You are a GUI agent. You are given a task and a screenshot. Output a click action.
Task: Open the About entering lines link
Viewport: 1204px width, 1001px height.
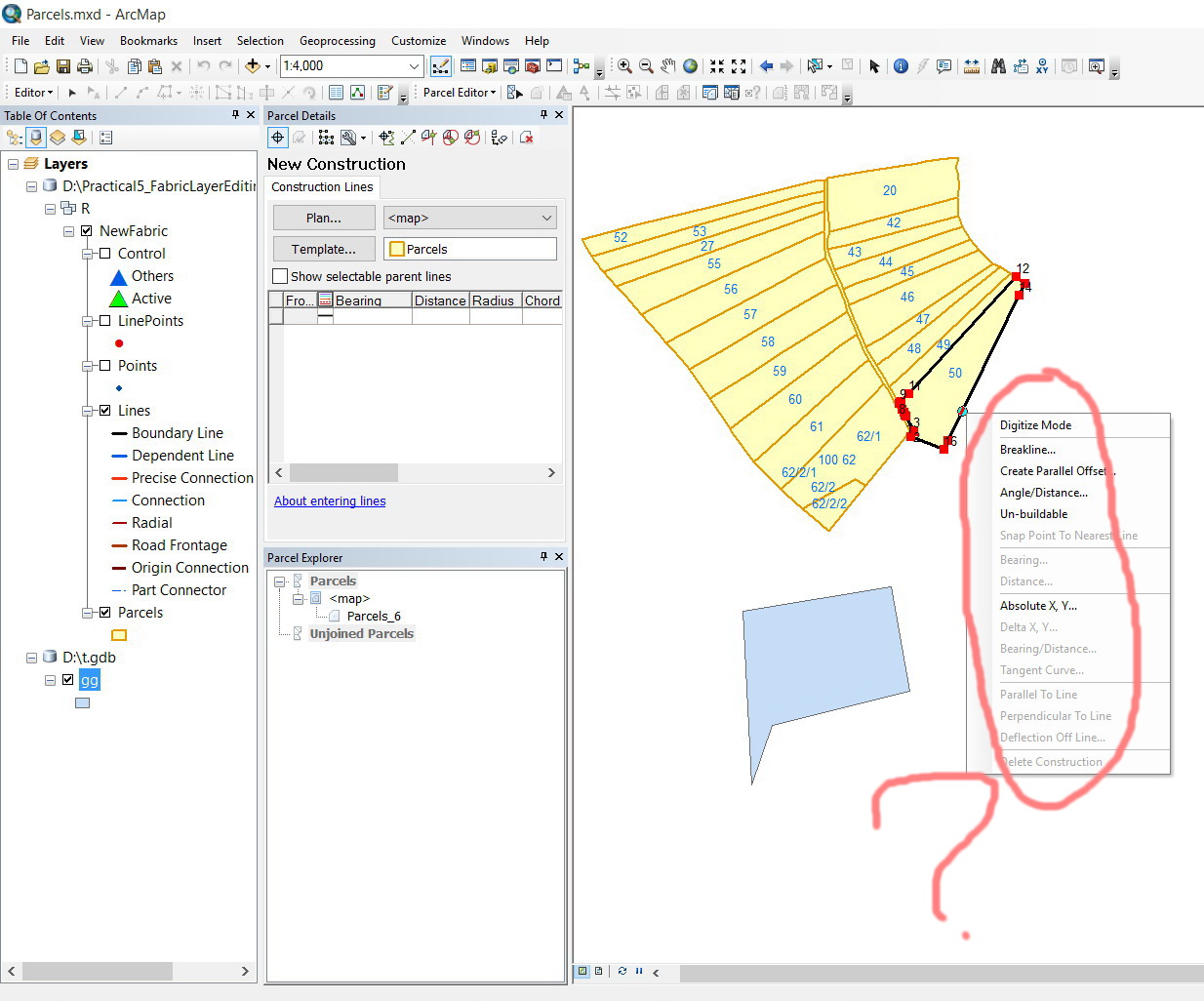(330, 501)
